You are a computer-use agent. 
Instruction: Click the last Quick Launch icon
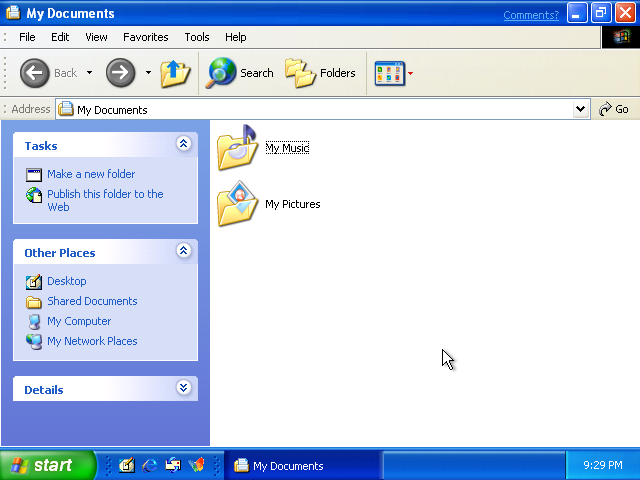196,465
